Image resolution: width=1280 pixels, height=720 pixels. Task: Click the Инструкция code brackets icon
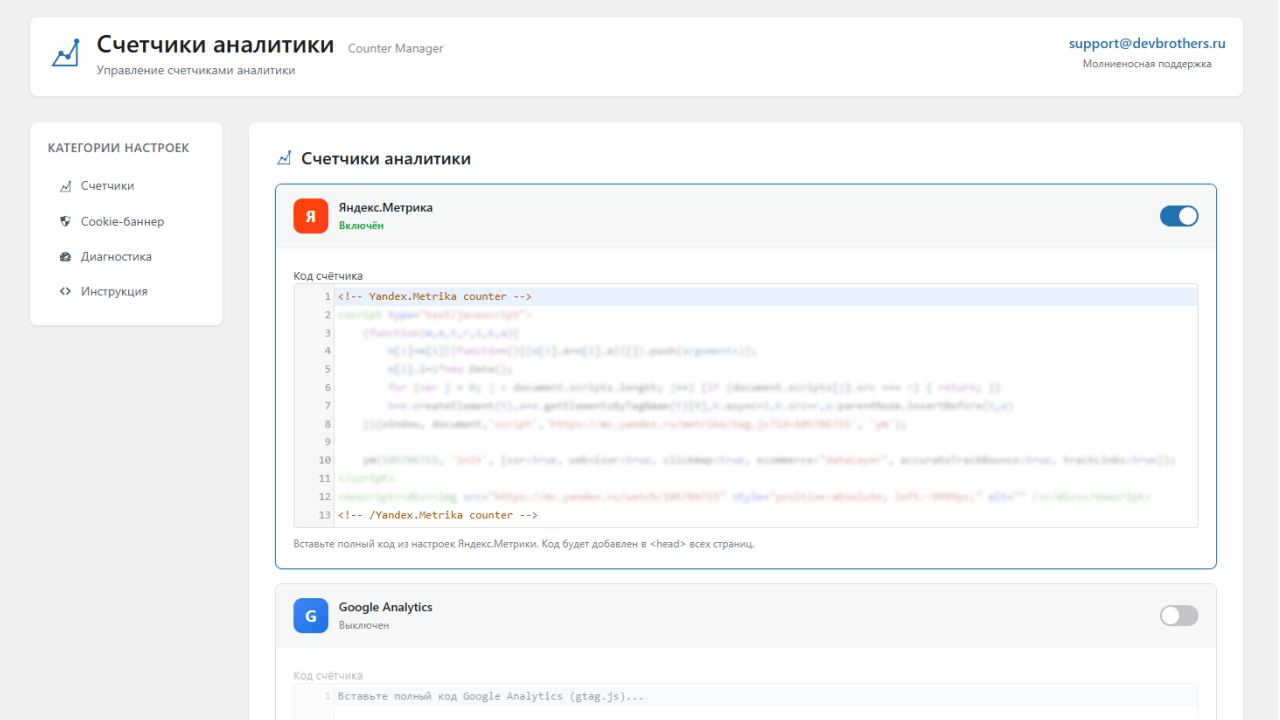65,291
